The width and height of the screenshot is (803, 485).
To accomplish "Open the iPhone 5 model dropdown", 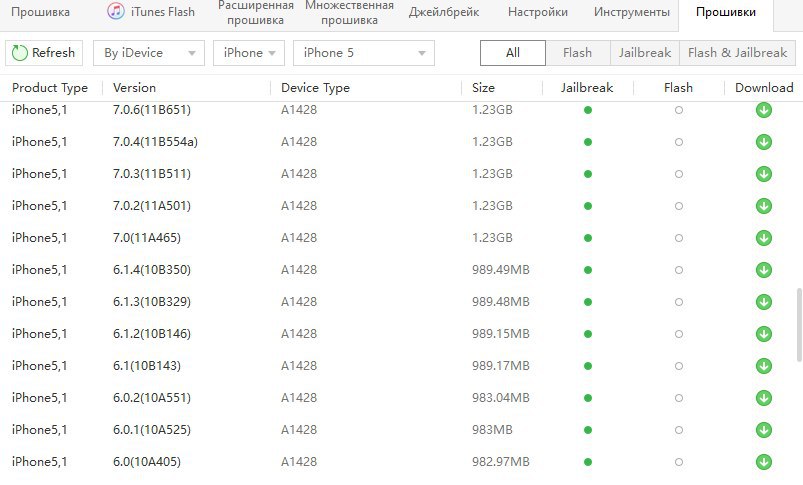I will pos(364,53).
